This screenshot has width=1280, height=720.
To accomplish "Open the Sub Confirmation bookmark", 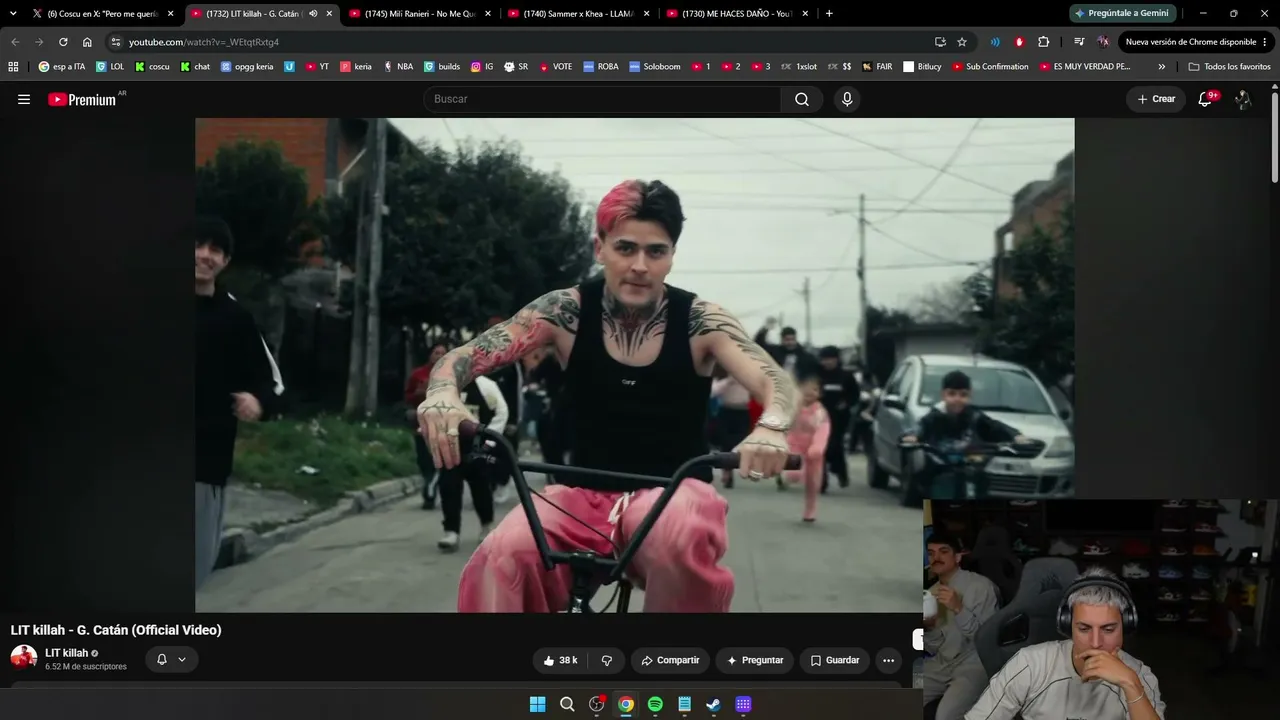I will tap(990, 67).
